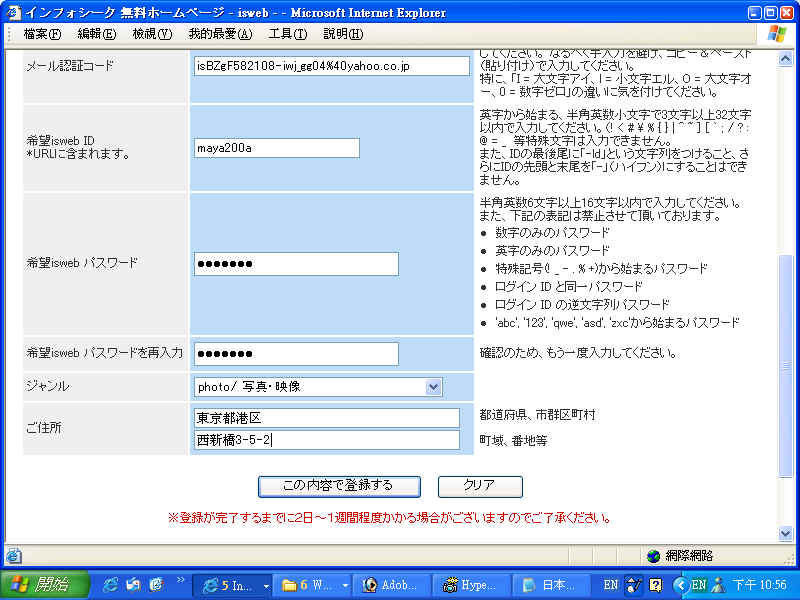Image resolution: width=800 pixels, height=600 pixels.
Task: Click the 確認のため、もう一度入力してください text
Action: [579, 353]
